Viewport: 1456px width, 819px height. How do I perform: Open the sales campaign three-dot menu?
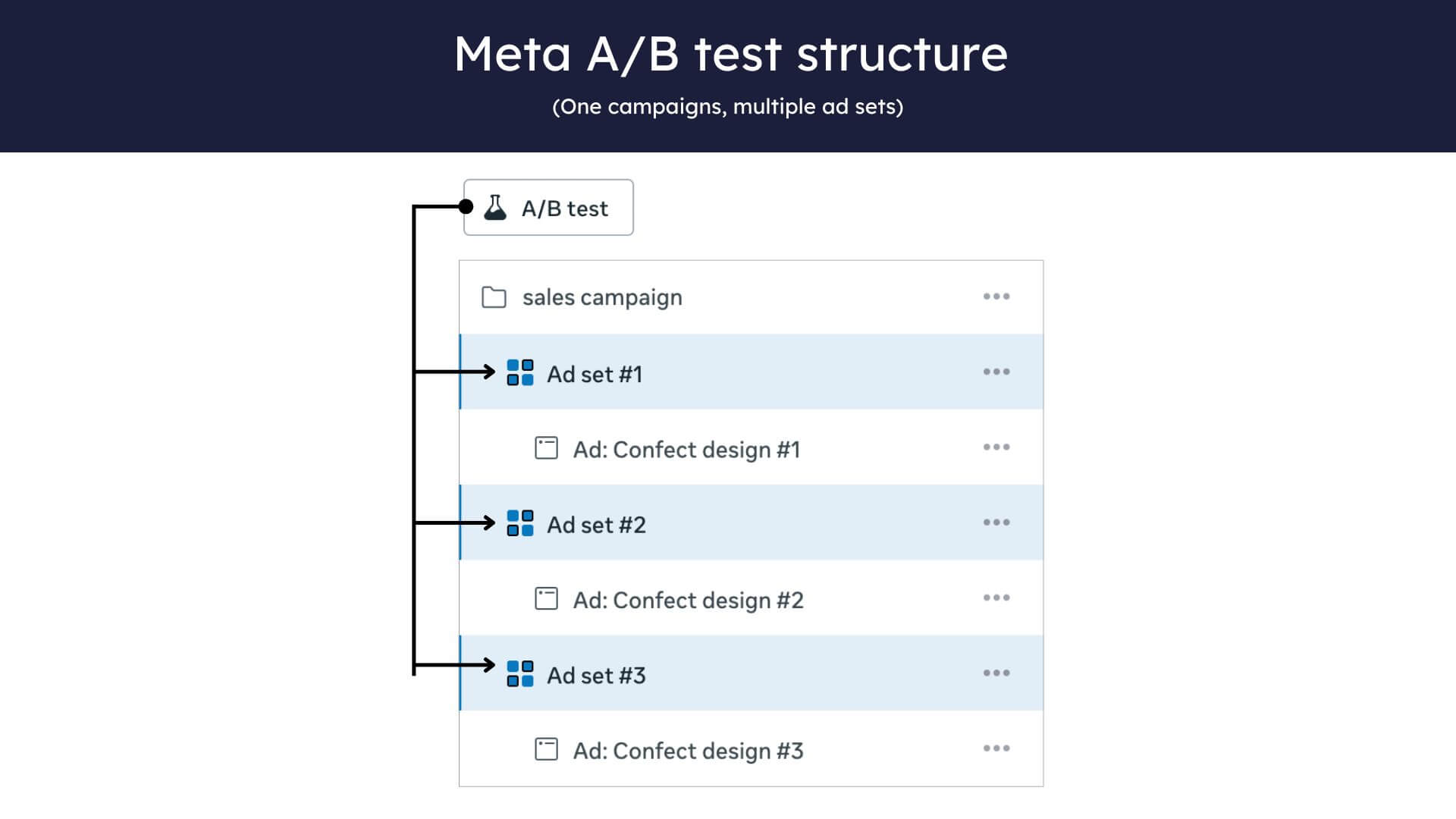(x=996, y=297)
